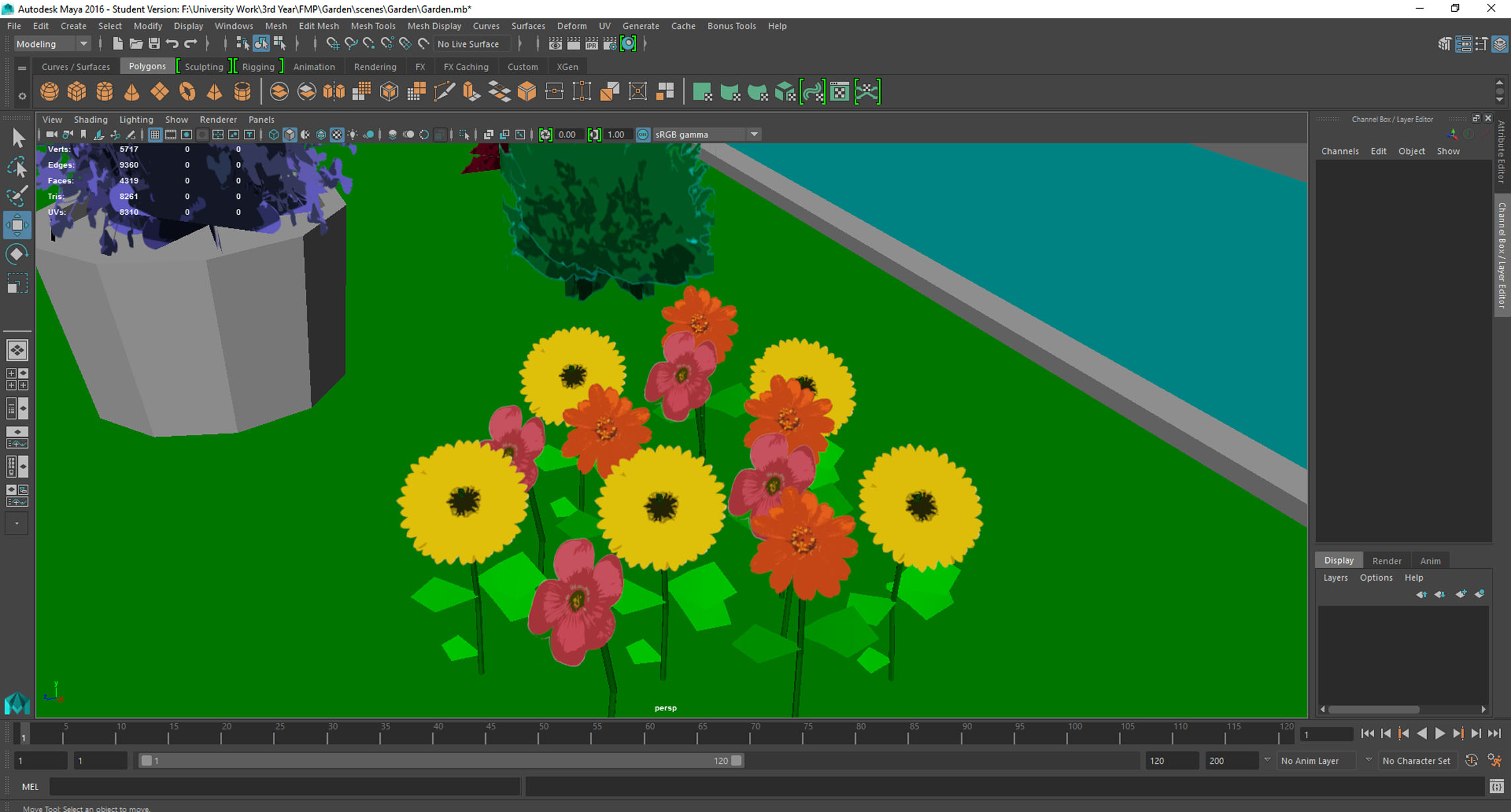
Task: Activate the Rotate tool in toolbox
Action: (x=17, y=254)
